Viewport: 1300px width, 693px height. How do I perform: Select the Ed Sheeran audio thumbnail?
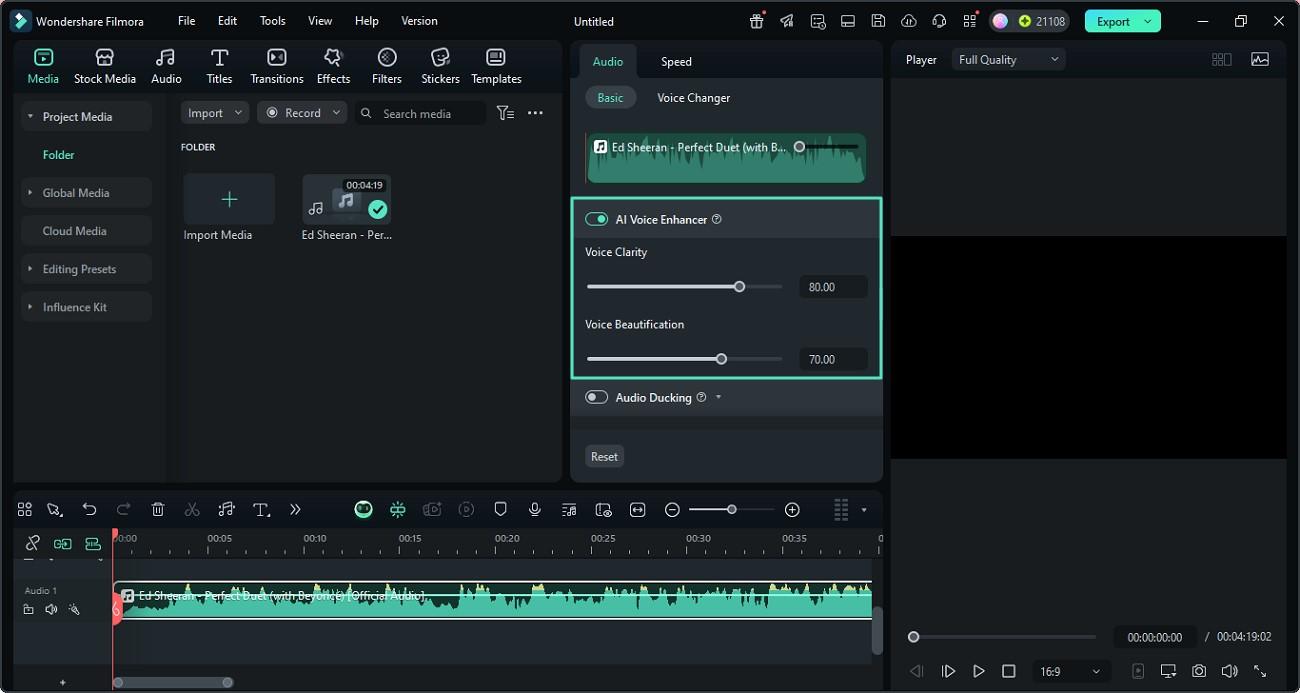346,199
